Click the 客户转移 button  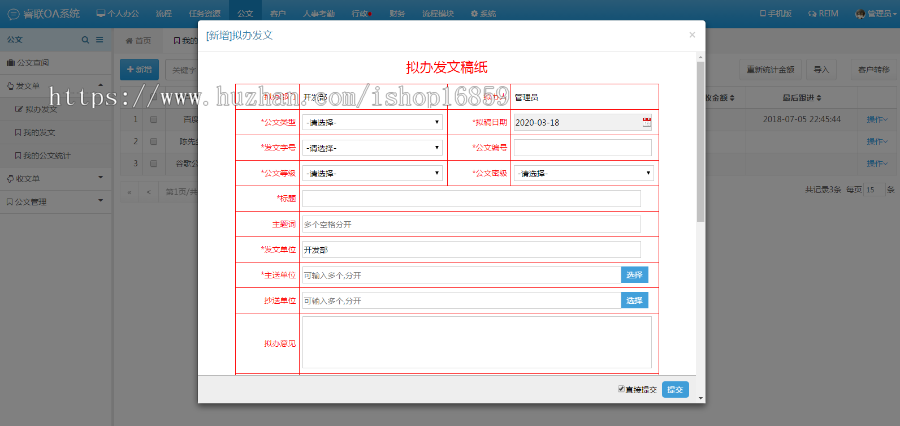pyautogui.click(x=874, y=69)
